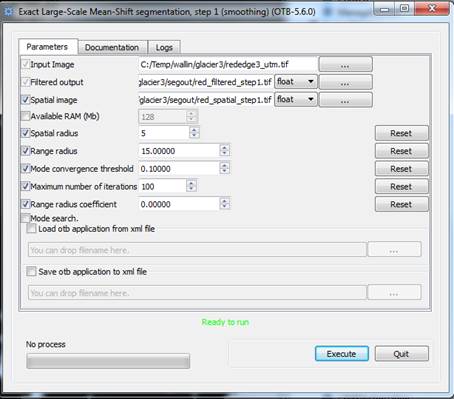Image resolution: width=454 pixels, height=399 pixels.
Task: Reset the Mode convergence threshold value
Action: 401,169
